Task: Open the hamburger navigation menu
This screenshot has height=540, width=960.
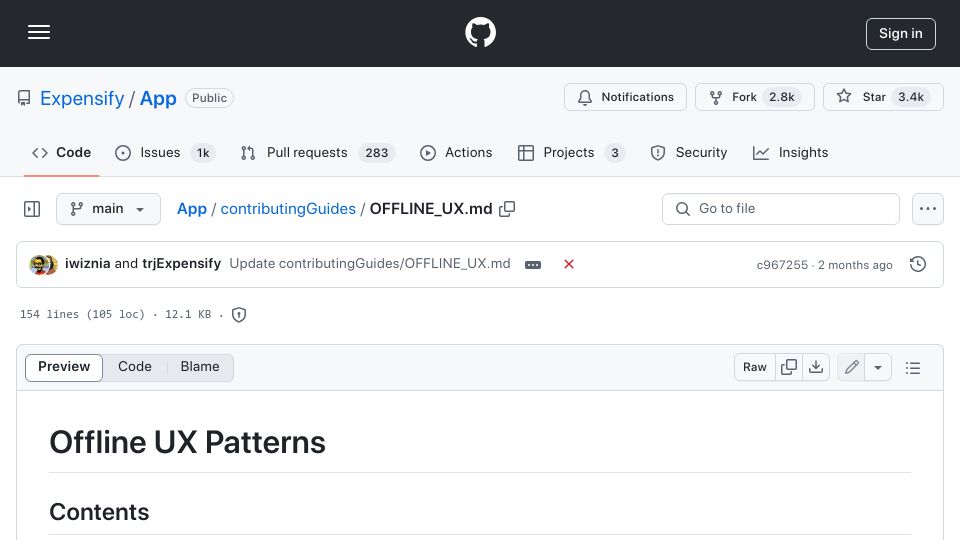Action: (39, 32)
